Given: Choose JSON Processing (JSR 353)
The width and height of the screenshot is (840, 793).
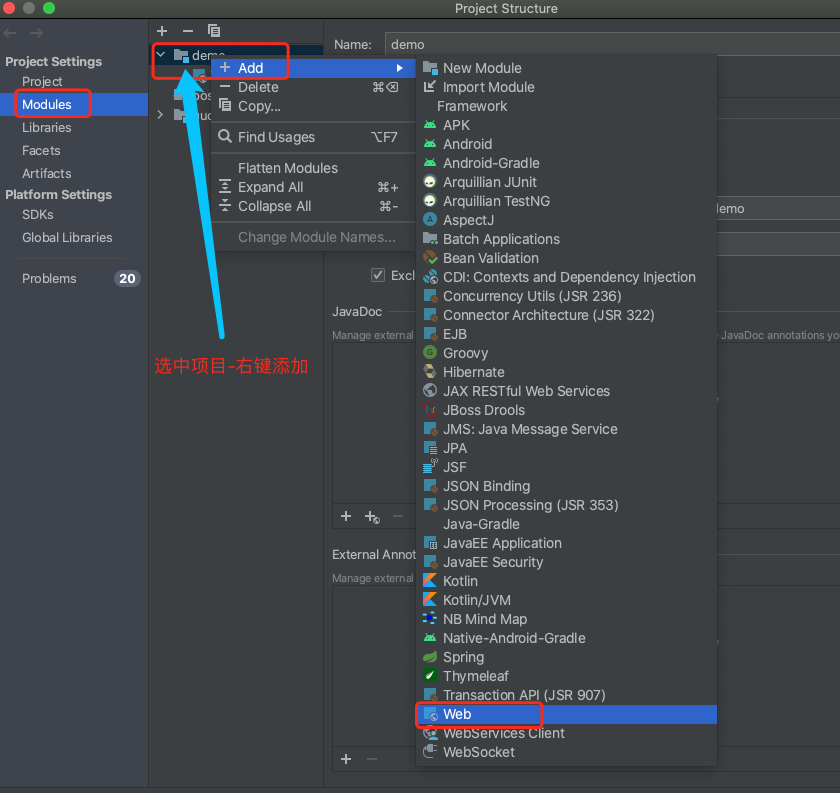Looking at the screenshot, I should (x=566, y=505).
